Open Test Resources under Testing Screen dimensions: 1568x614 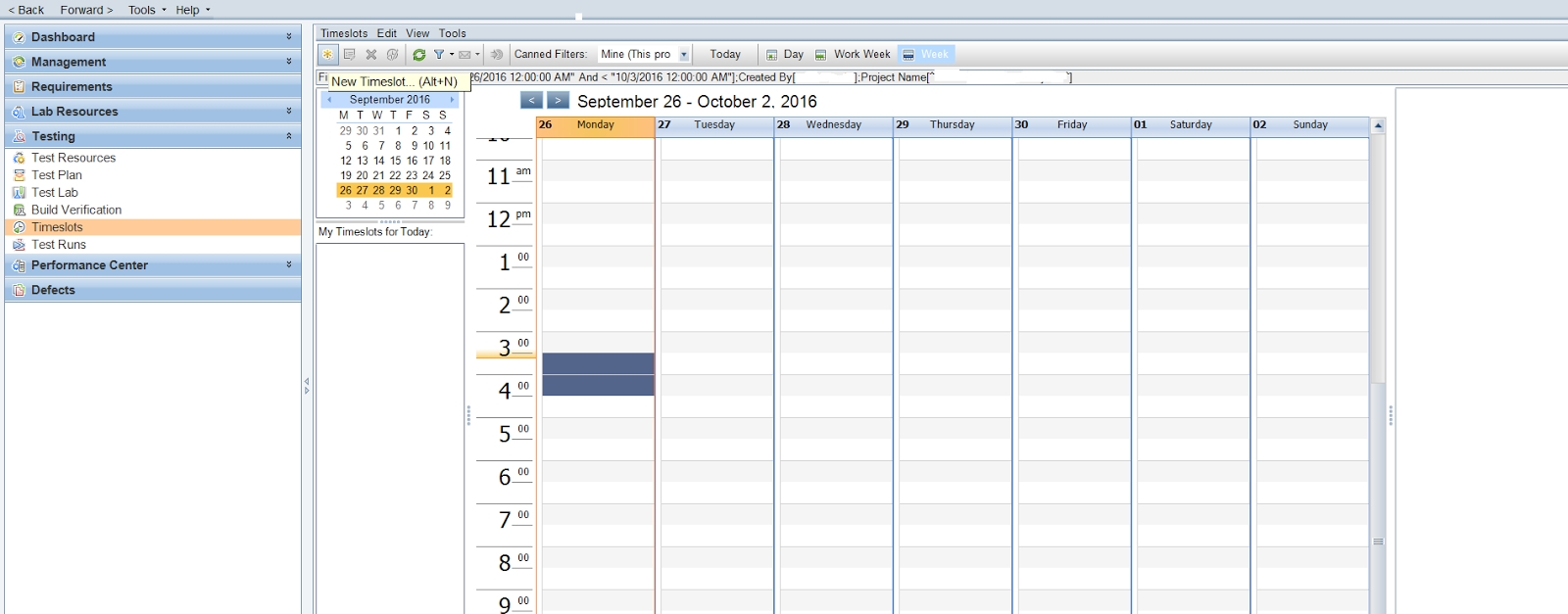73,158
